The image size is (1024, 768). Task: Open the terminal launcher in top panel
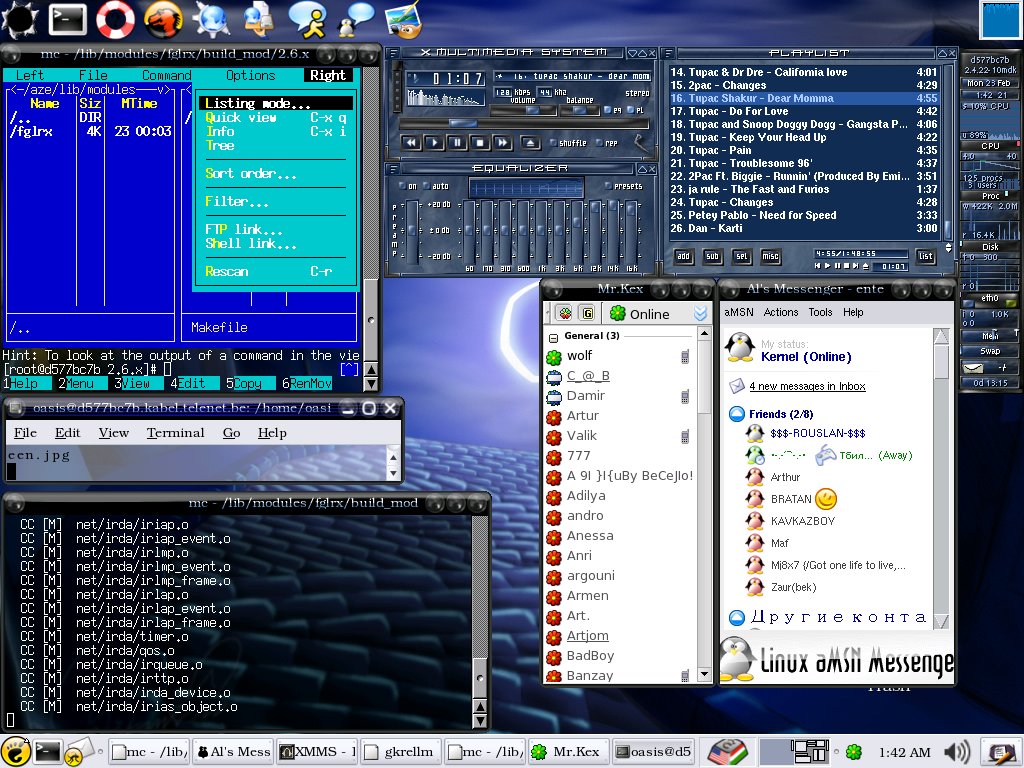[68, 19]
